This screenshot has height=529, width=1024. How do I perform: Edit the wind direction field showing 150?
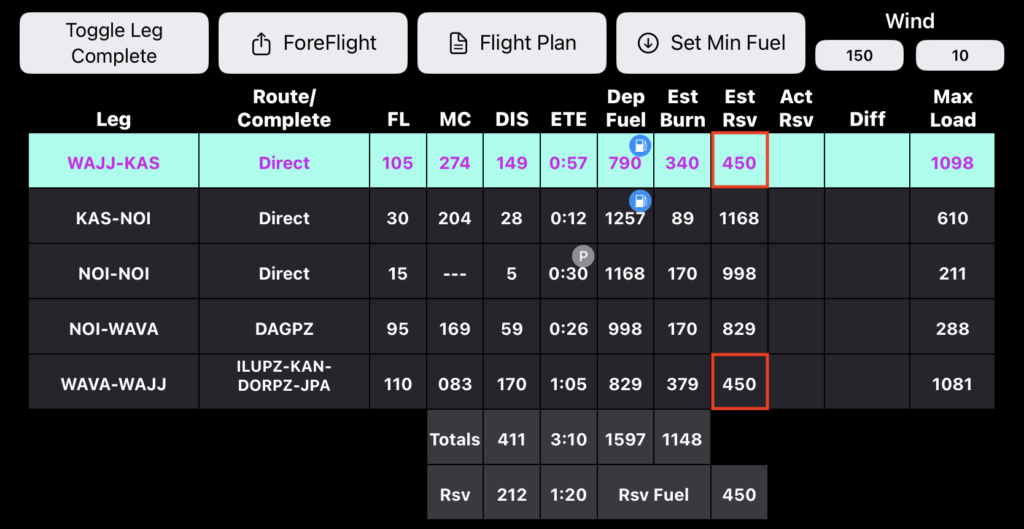pyautogui.click(x=860, y=56)
